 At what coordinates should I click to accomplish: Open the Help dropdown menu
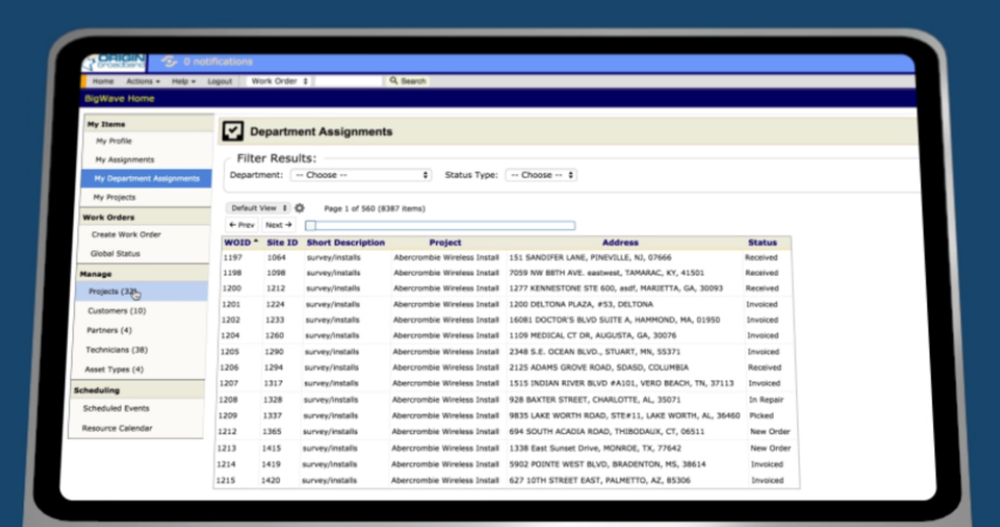184,82
